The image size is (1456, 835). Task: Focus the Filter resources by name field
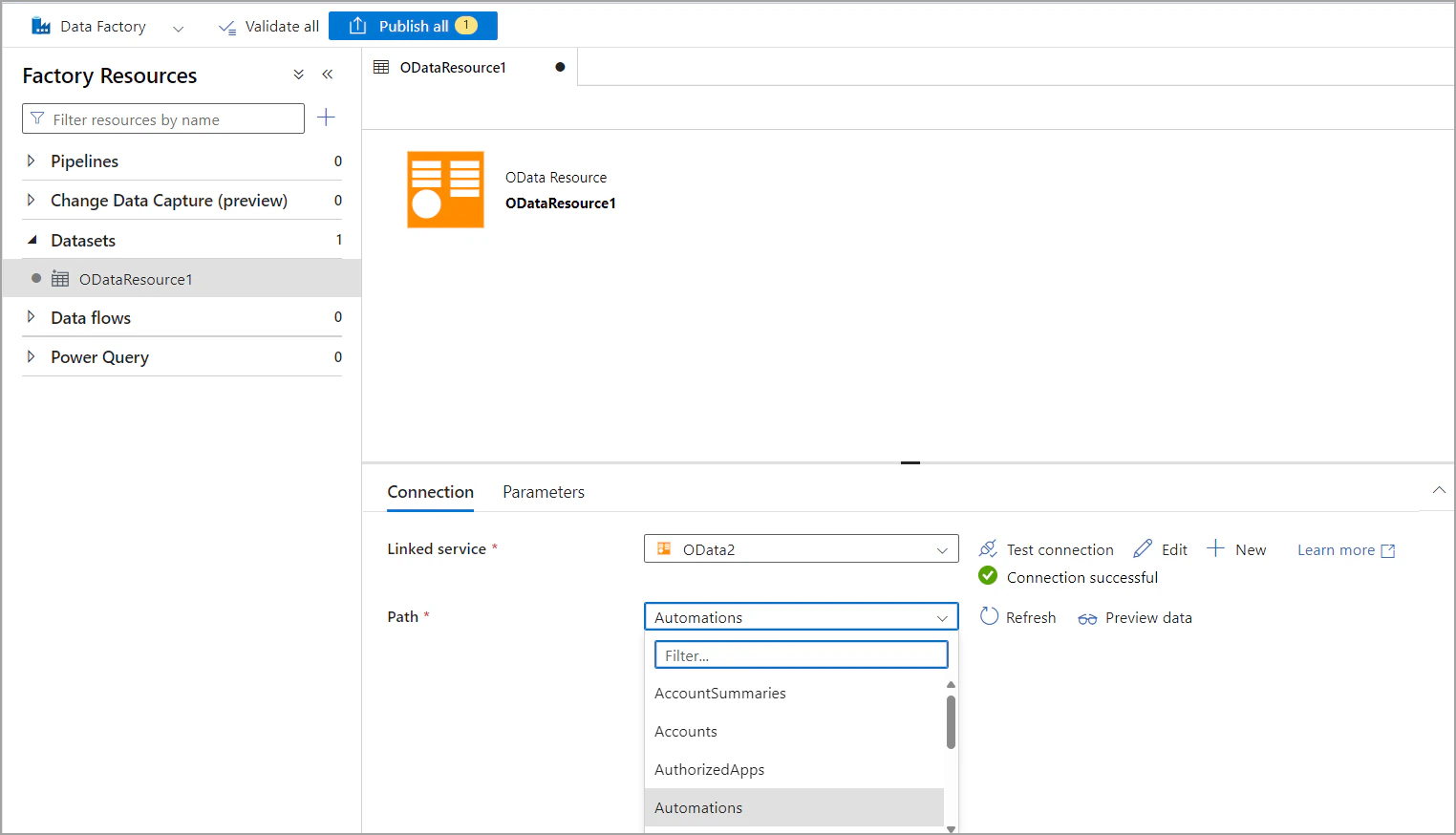[x=163, y=118]
